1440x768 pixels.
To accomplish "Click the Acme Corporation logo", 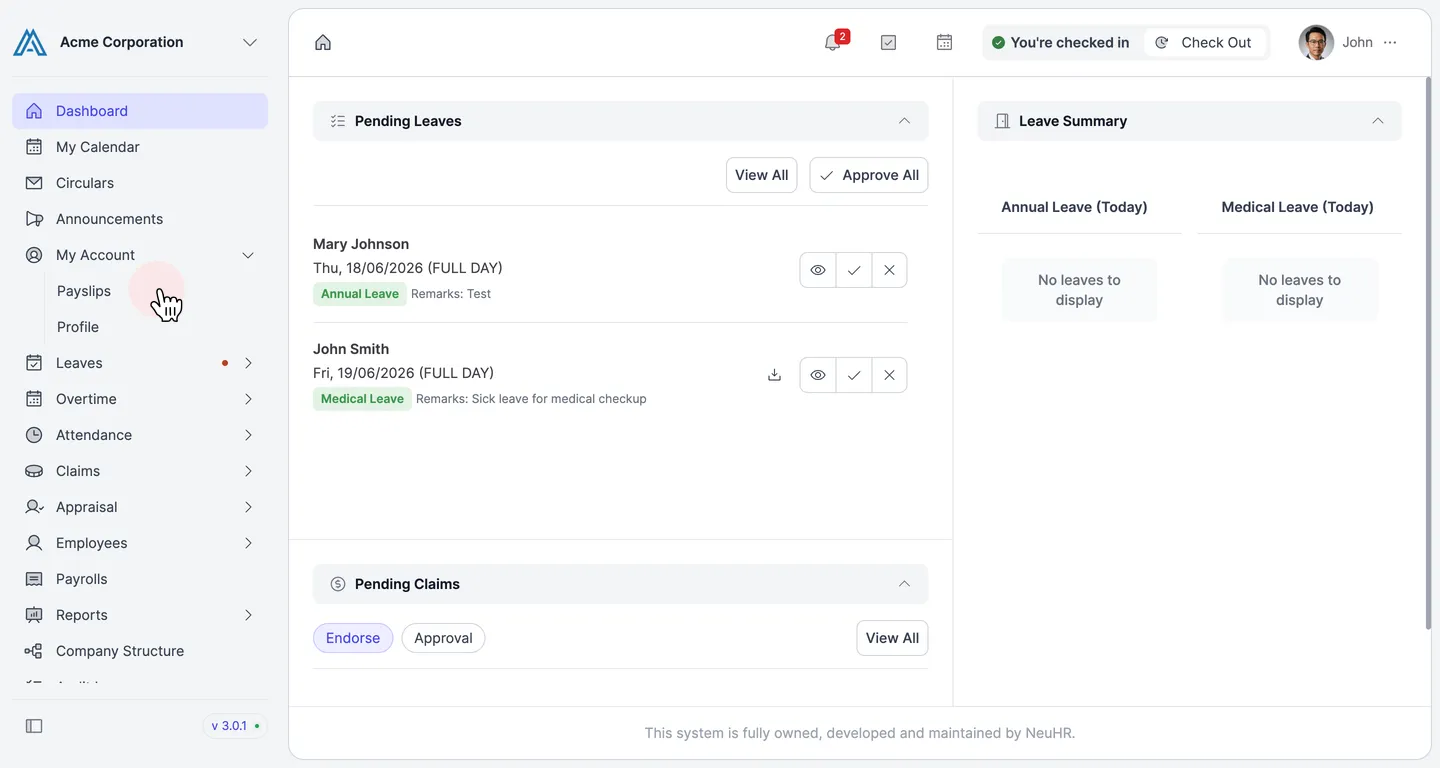I will [x=30, y=42].
